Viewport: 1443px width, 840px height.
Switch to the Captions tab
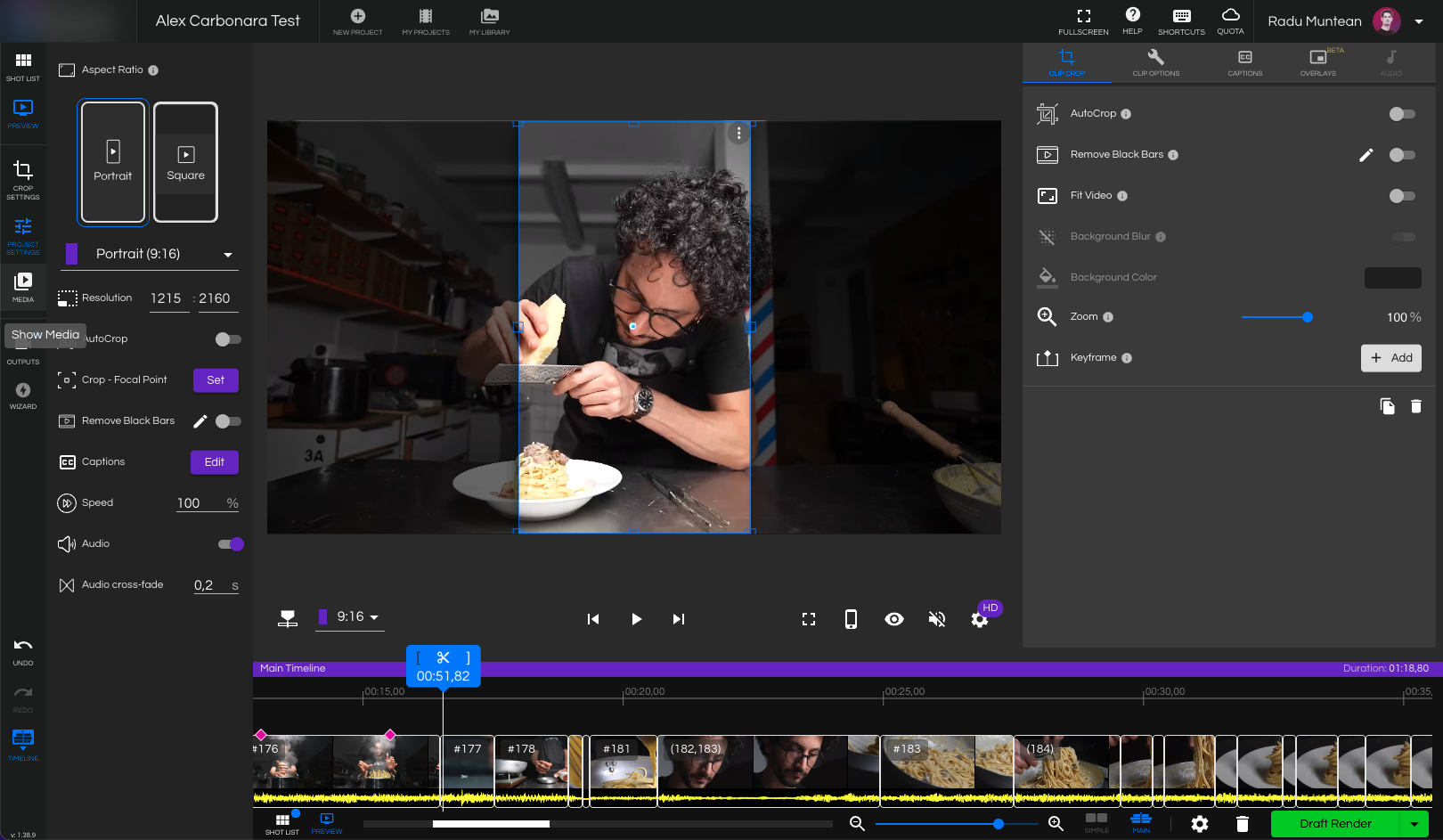1244,62
